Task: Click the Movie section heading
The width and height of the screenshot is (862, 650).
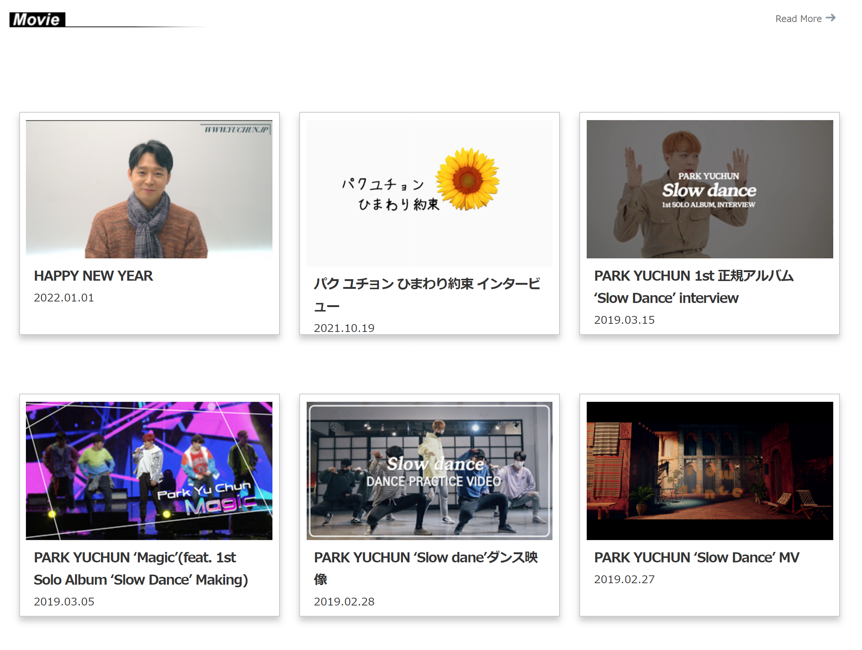Action: point(37,19)
